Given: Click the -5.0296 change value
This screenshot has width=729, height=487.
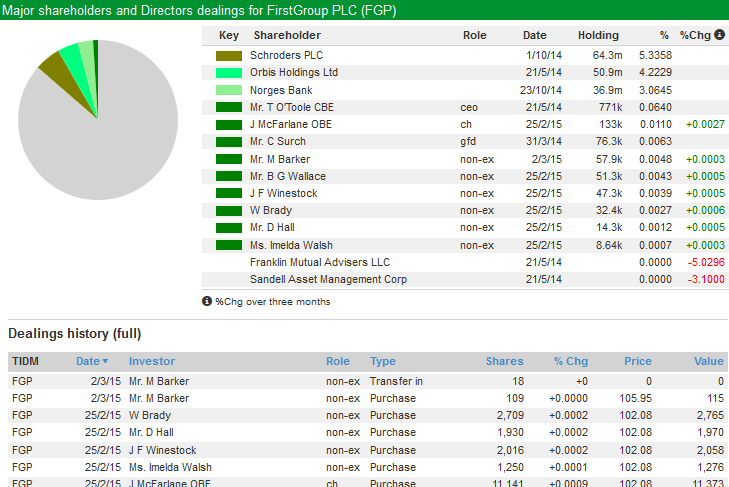Looking at the screenshot, I should pyautogui.click(x=706, y=262).
